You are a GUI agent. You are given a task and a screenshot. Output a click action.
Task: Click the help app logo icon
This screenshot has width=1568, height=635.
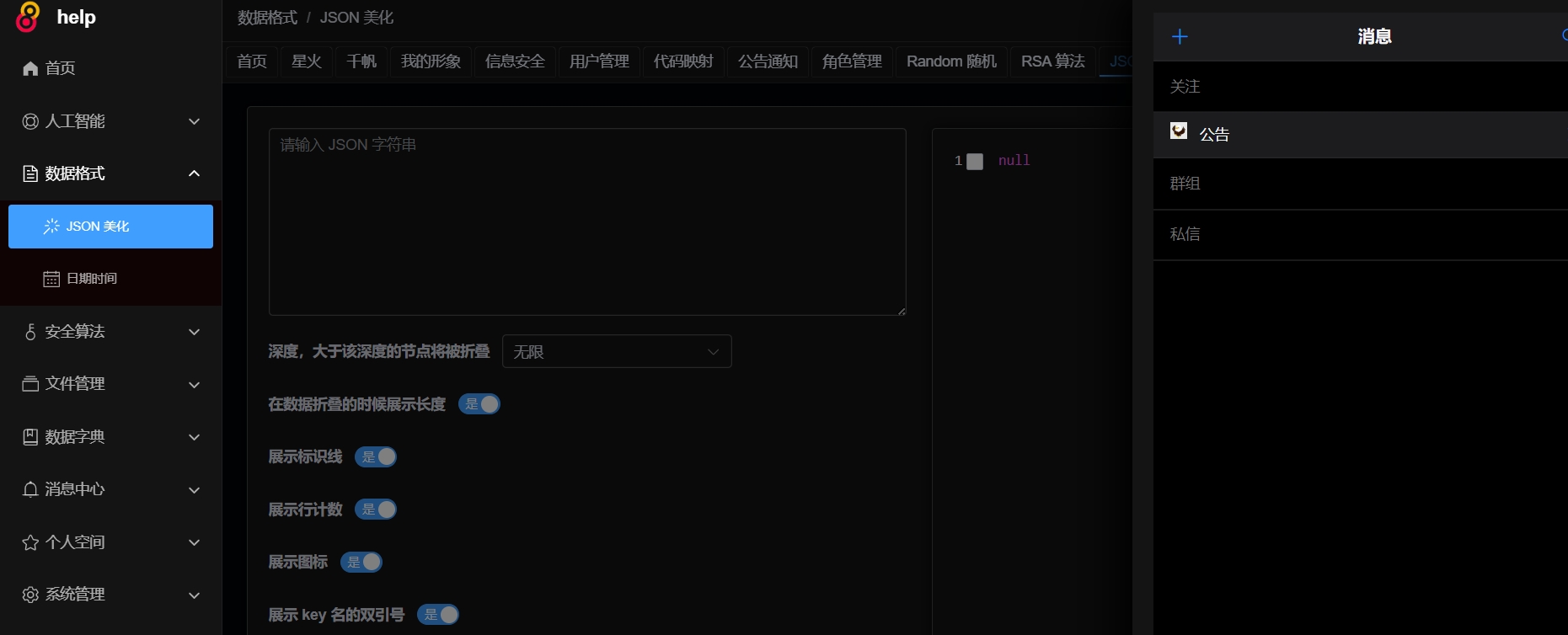(28, 17)
